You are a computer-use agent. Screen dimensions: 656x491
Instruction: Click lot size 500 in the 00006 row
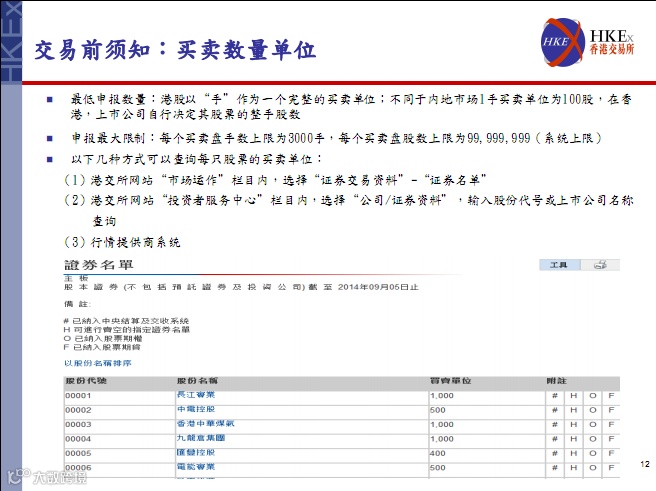(438, 468)
